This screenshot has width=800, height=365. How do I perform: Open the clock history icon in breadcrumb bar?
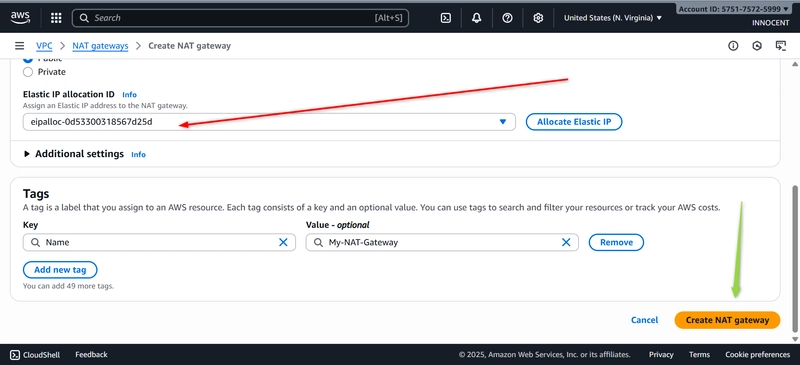(757, 46)
